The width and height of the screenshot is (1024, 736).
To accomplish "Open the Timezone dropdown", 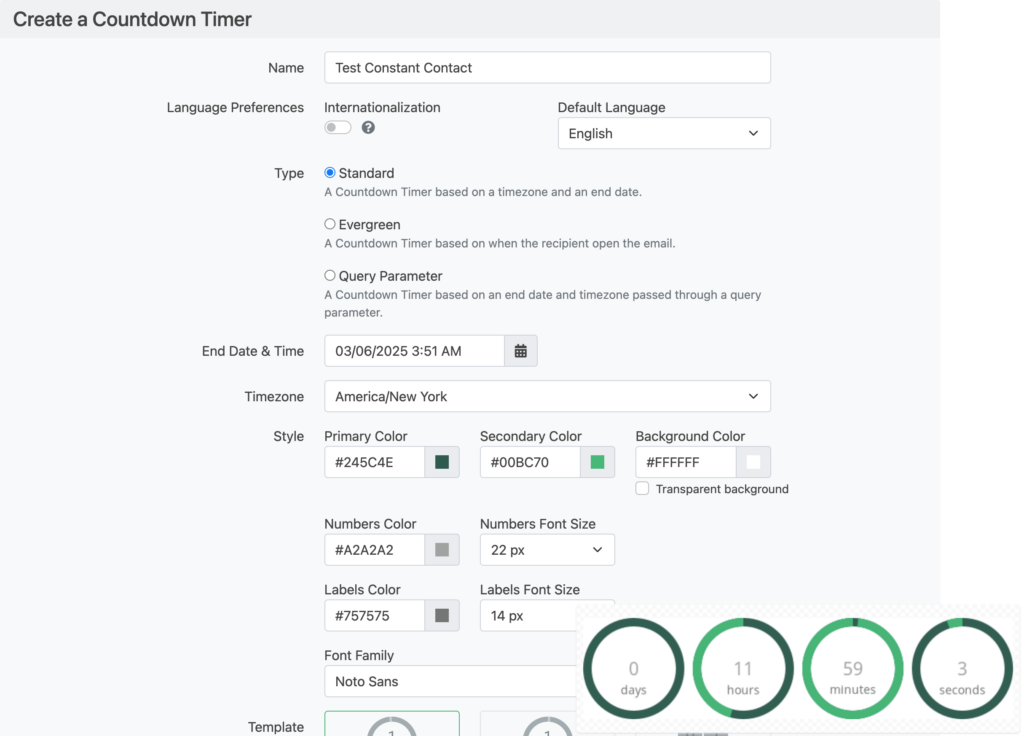I will [547, 396].
